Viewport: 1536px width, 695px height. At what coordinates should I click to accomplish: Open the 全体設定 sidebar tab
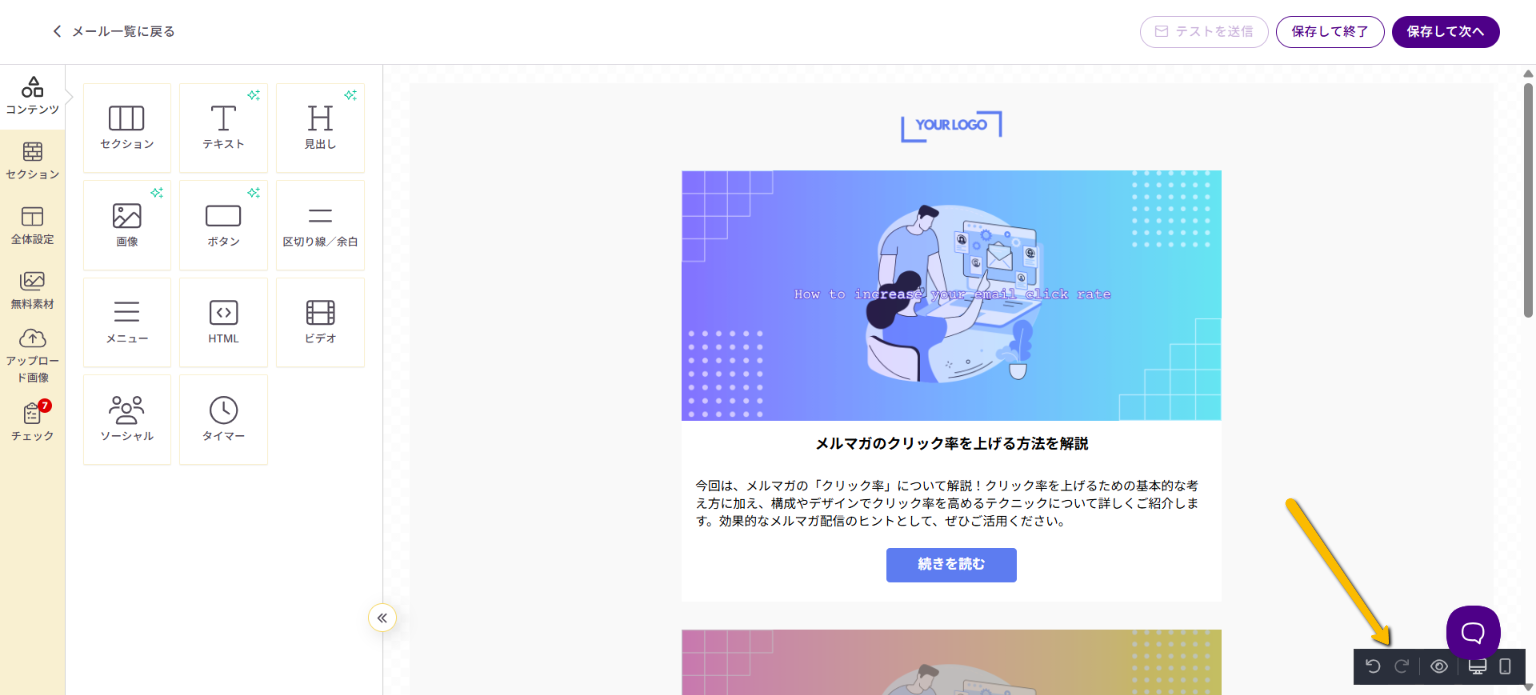pos(33,226)
